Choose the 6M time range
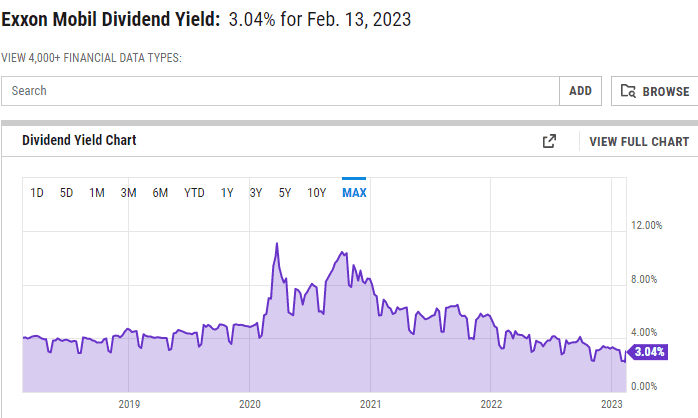The height and width of the screenshot is (418, 698). click(160, 193)
